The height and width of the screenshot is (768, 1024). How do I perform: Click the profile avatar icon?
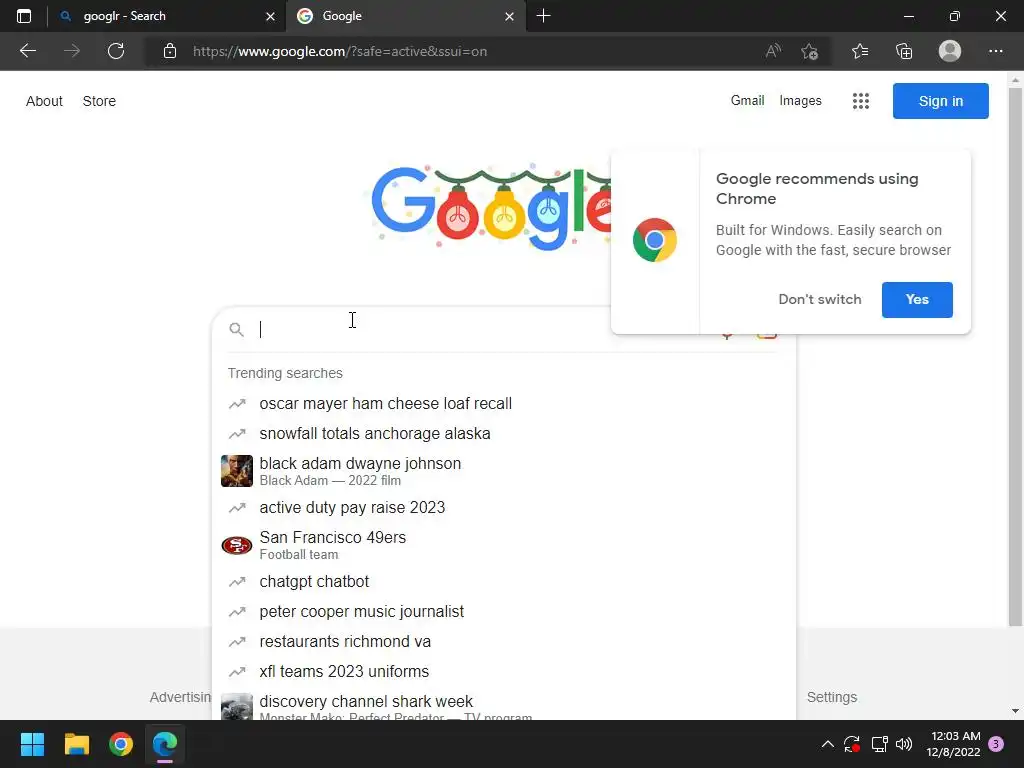tap(950, 51)
